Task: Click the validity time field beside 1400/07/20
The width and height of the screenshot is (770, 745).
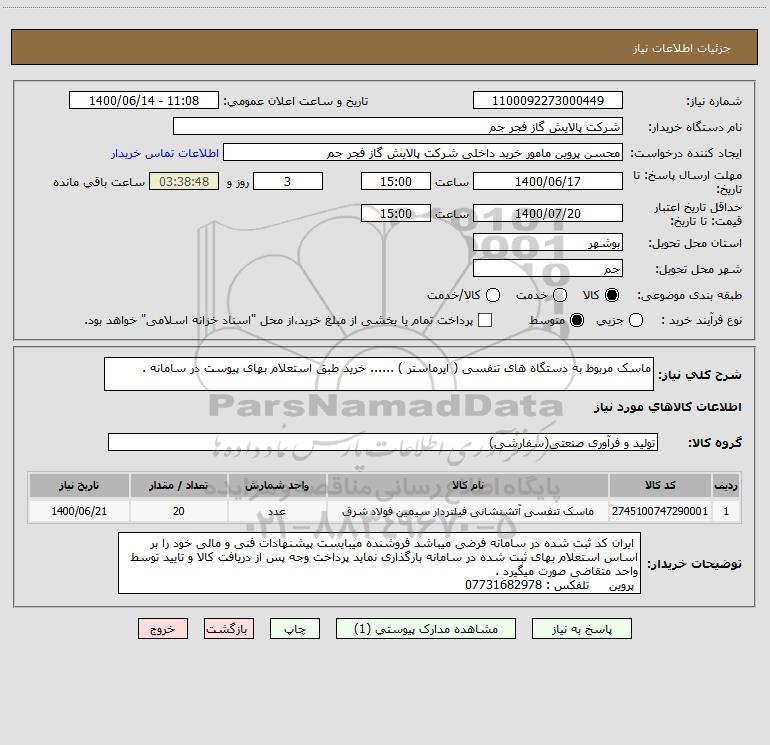Action: coord(396,213)
